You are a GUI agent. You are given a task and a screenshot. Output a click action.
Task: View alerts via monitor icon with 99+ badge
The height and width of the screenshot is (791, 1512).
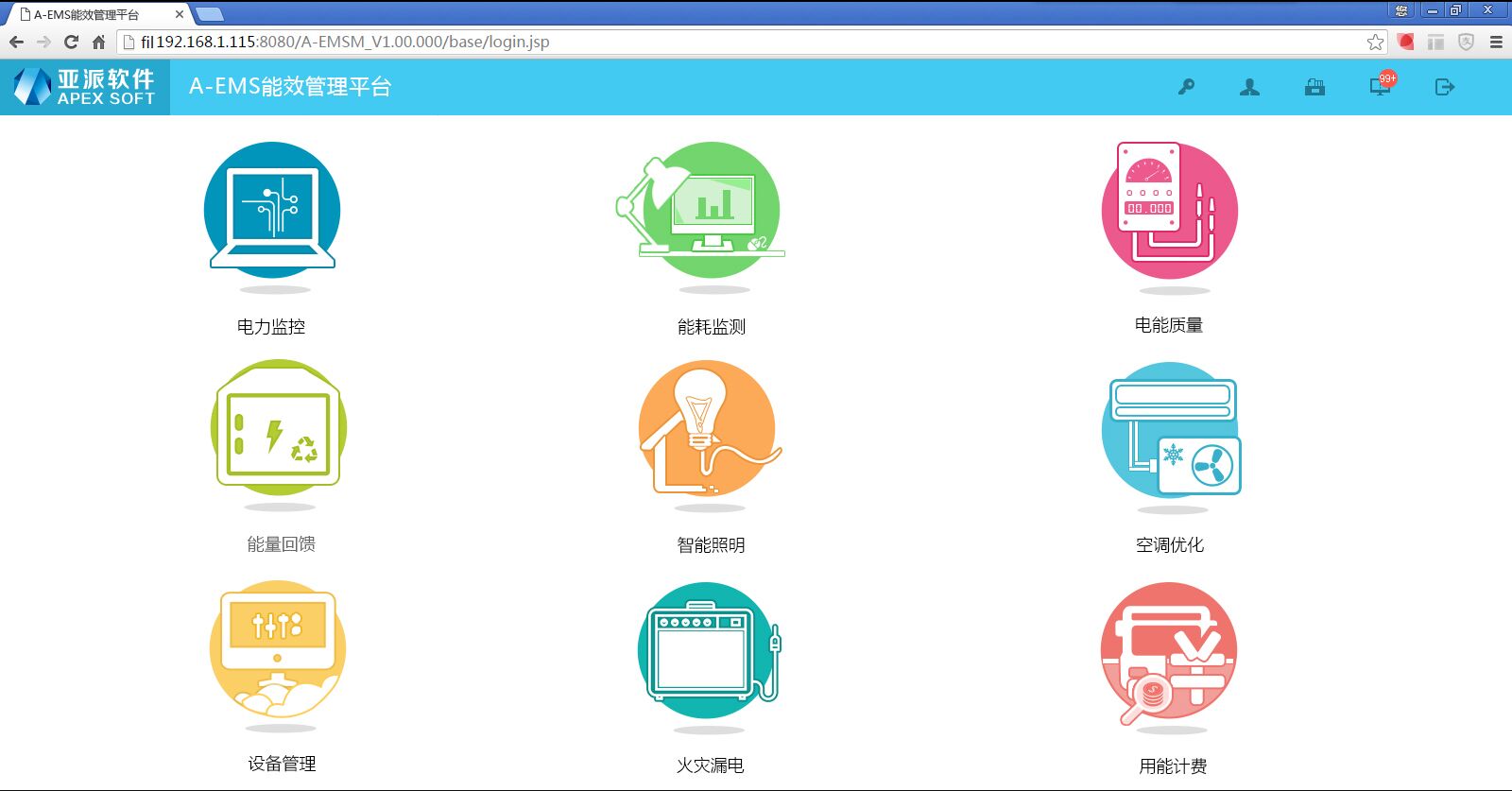pos(1381,87)
